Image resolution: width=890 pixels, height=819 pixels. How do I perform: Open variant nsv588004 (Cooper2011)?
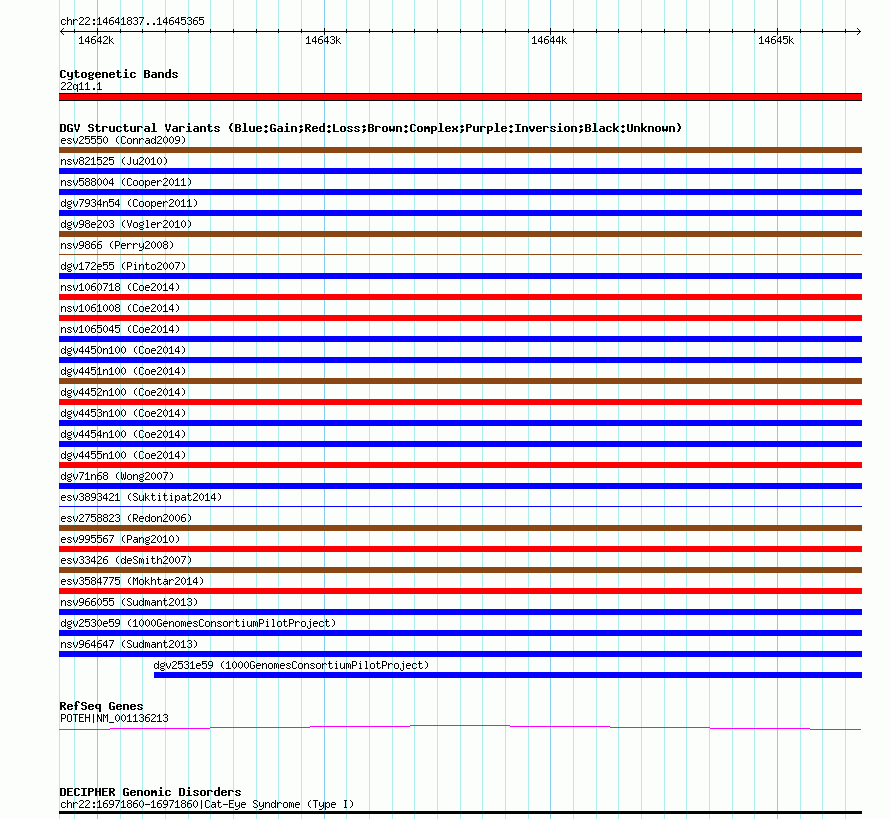click(x=126, y=182)
